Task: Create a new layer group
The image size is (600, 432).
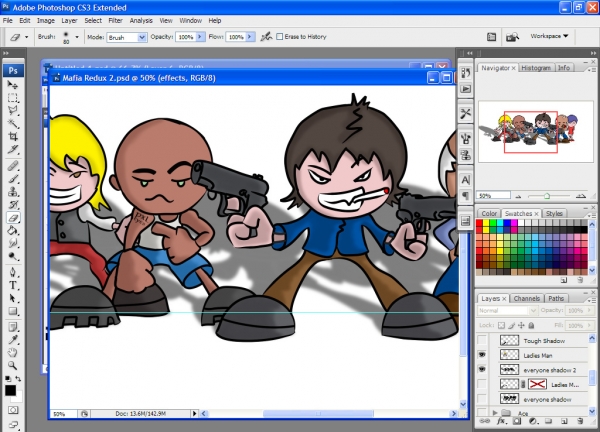Action: pos(548,421)
